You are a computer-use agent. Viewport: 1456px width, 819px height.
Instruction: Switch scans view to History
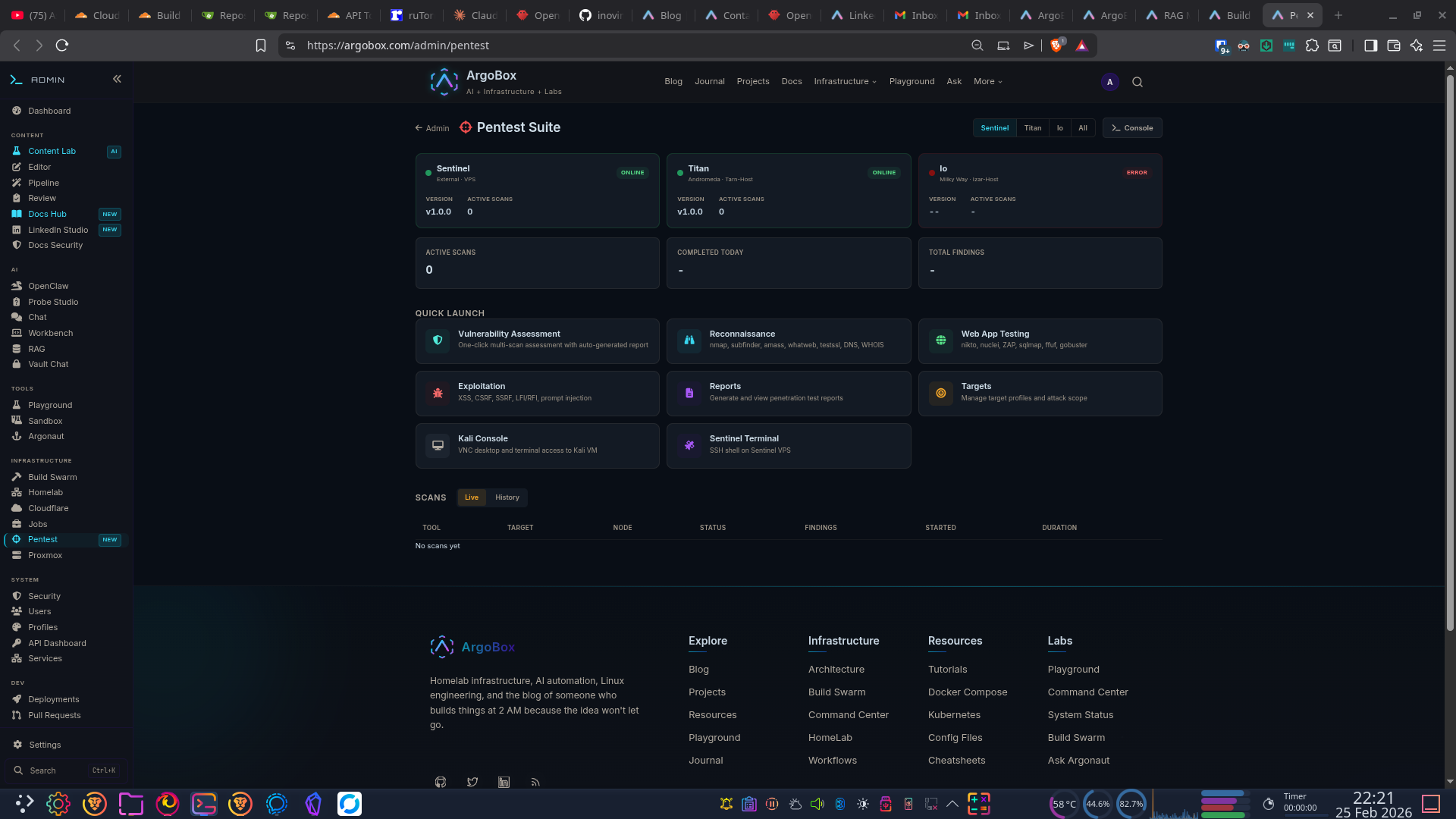[507, 497]
